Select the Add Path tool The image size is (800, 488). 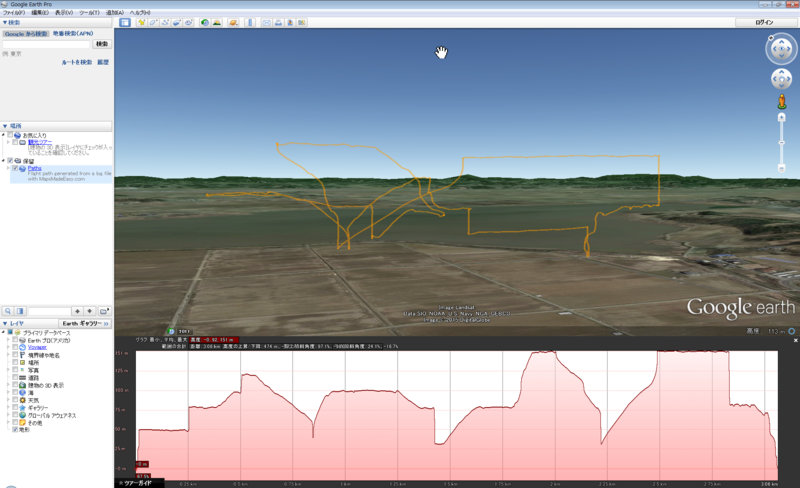point(165,22)
